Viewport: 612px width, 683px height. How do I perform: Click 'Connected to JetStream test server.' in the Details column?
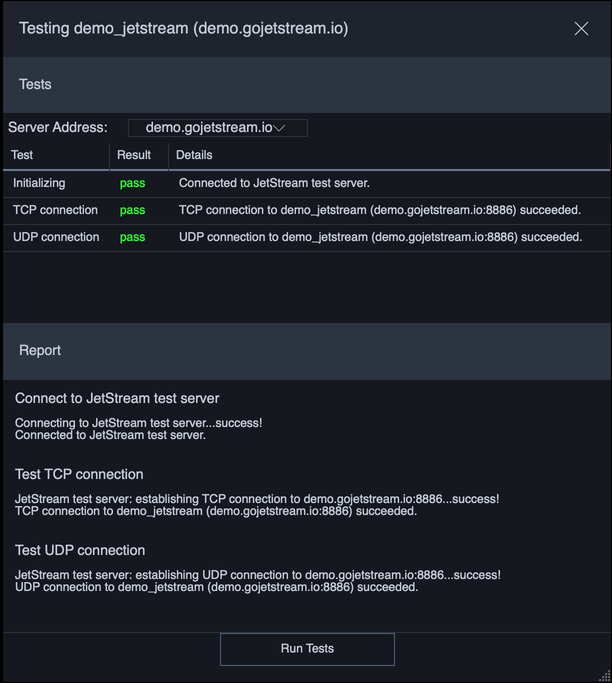(x=274, y=183)
